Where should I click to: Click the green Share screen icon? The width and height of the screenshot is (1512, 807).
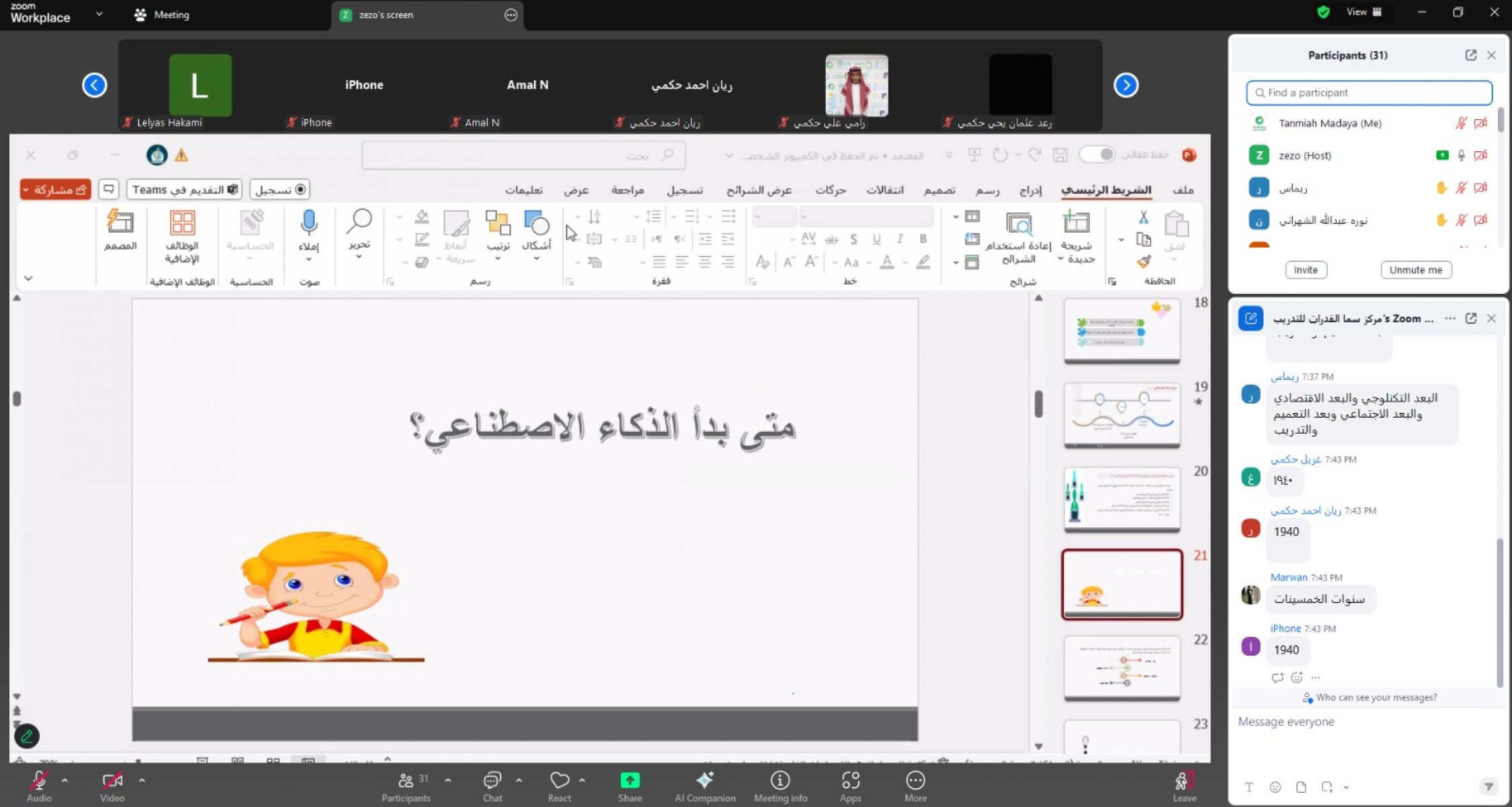(630, 781)
